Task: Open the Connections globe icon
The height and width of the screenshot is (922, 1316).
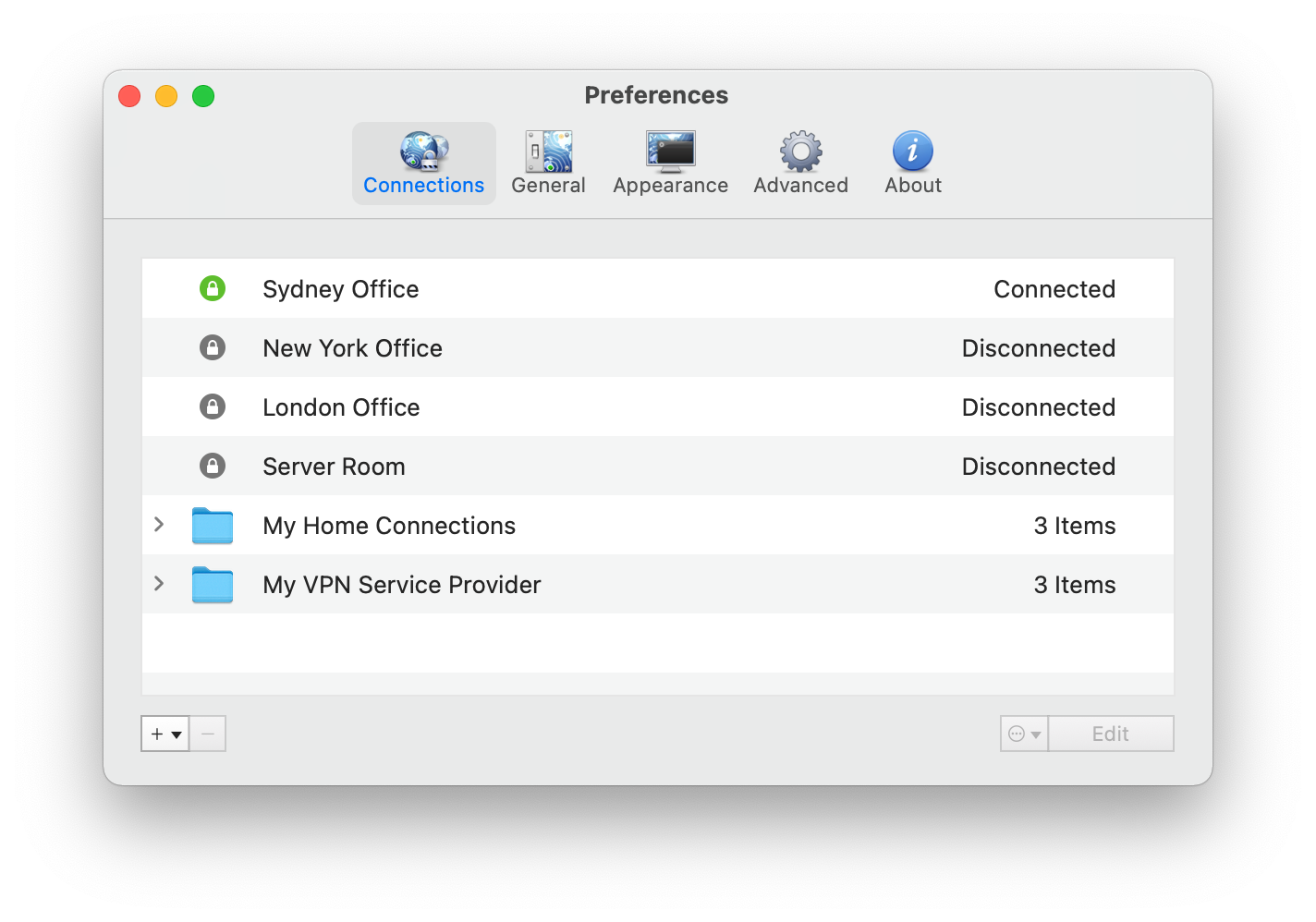Action: pyautogui.click(x=424, y=152)
